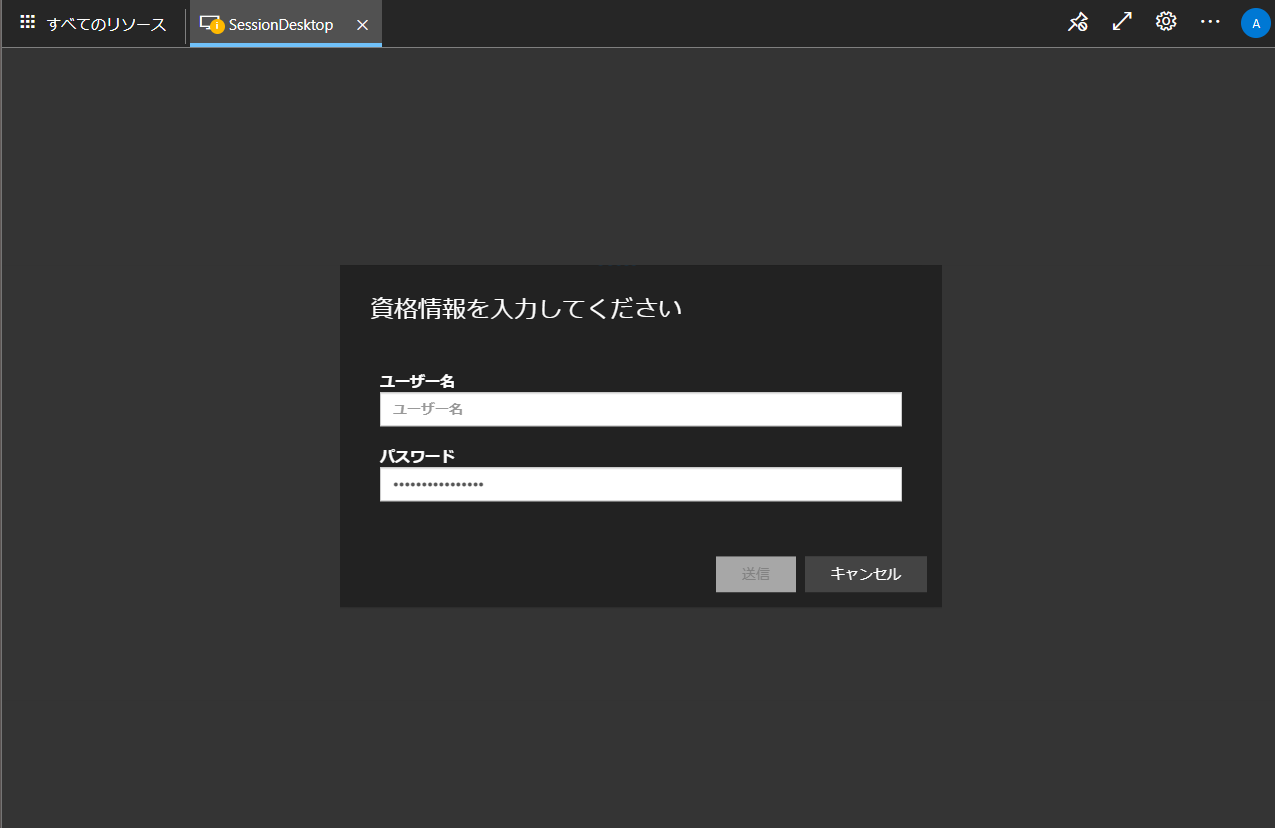Close the SessionDesktop tab
Screen dimensions: 1275x828
(362, 24)
